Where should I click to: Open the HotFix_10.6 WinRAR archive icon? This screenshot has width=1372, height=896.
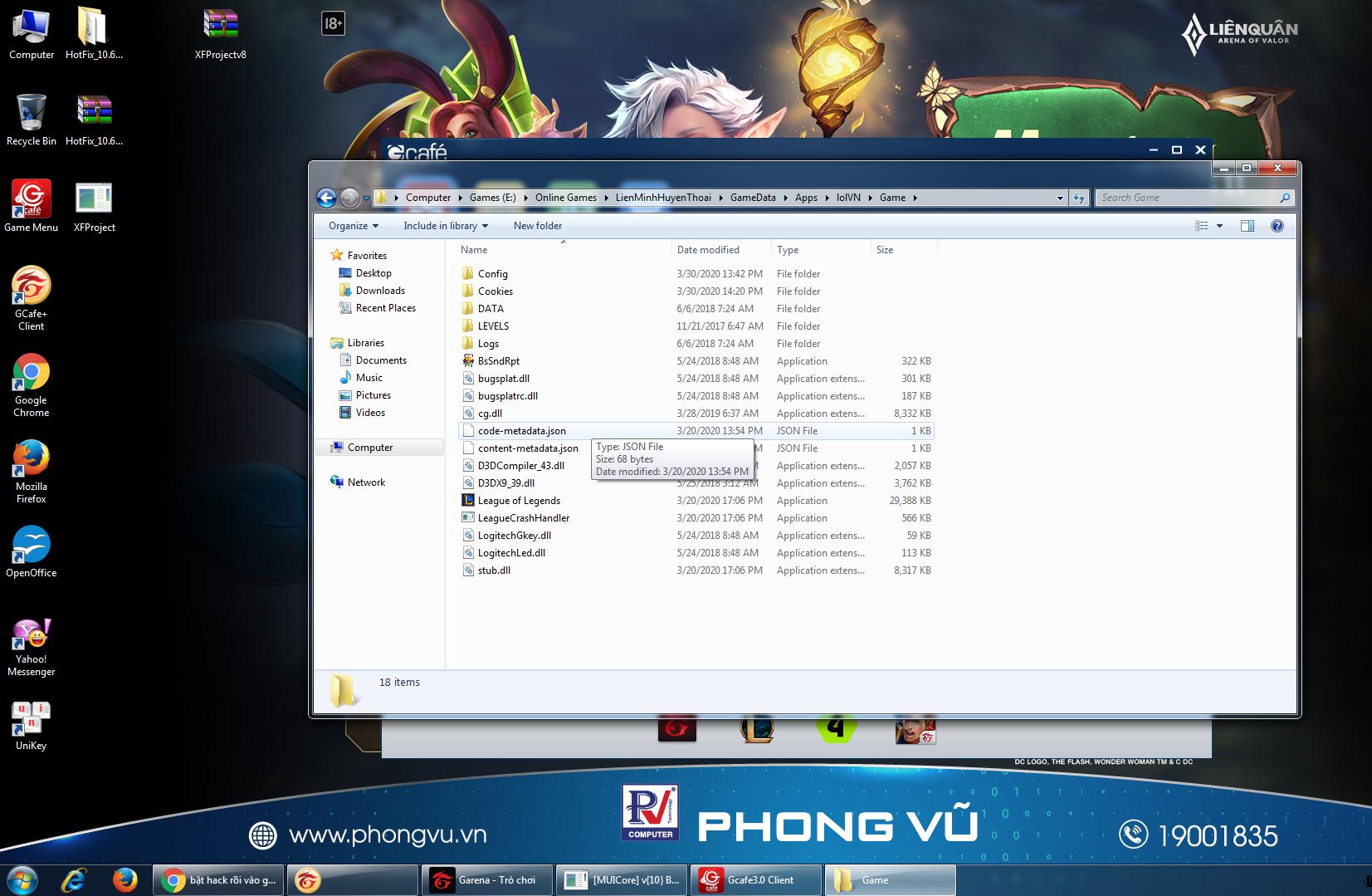coord(94,120)
